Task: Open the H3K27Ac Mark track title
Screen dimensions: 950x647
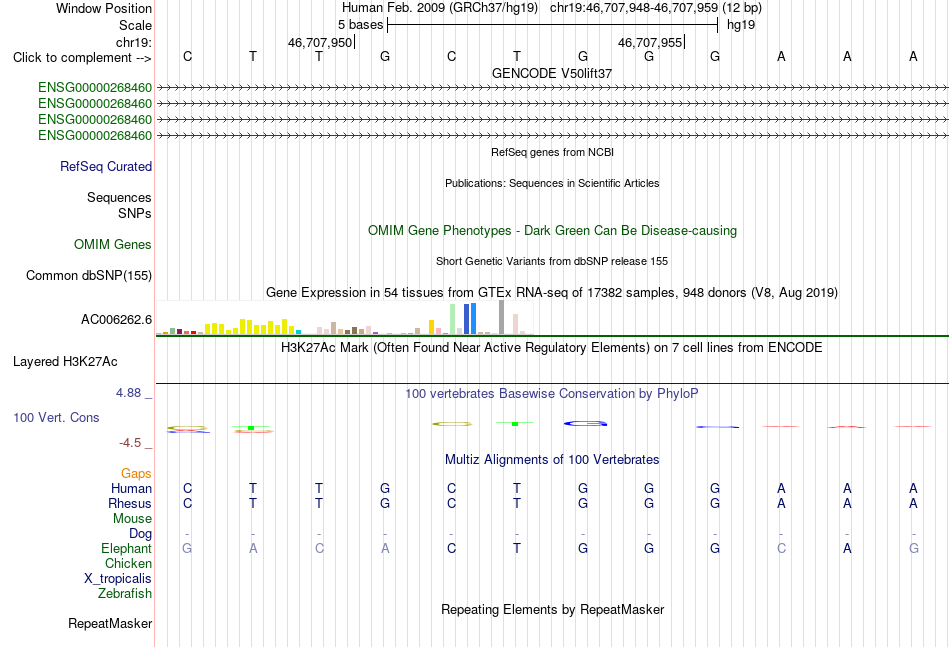Action: (x=552, y=348)
